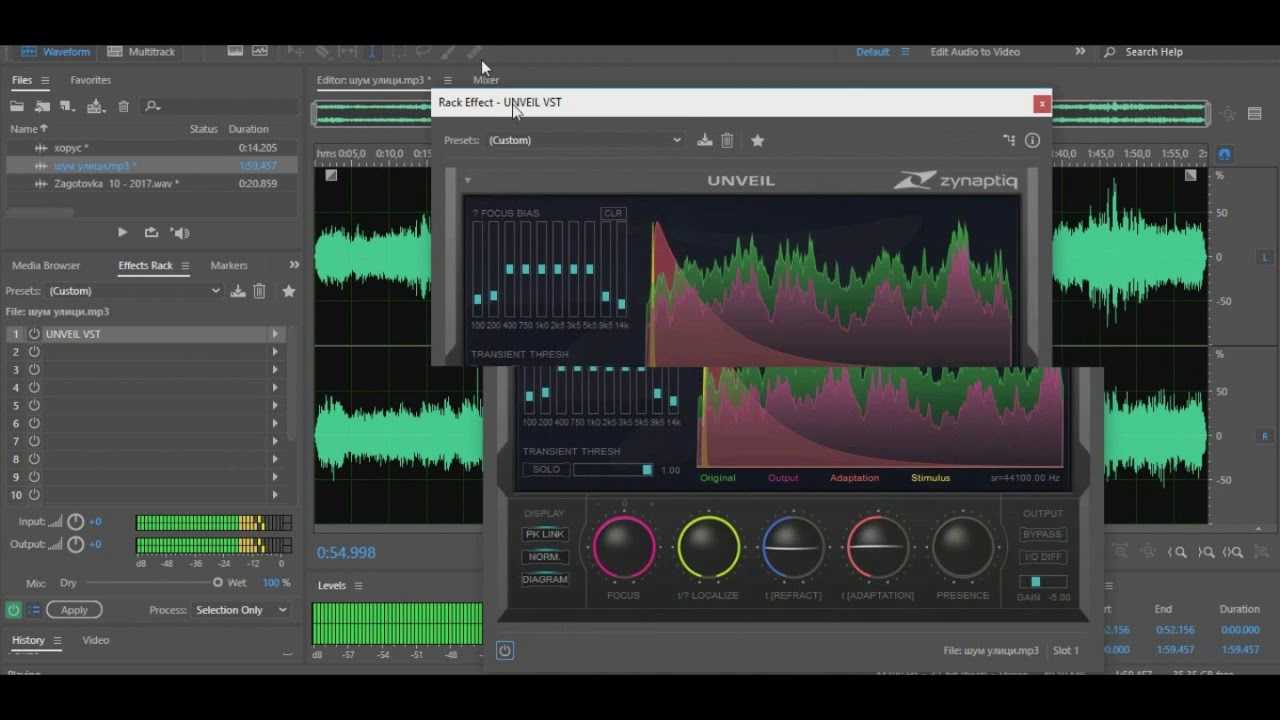Viewport: 1280px width, 720px height.
Task: Click the Transient Thresh slider
Action: 613,469
